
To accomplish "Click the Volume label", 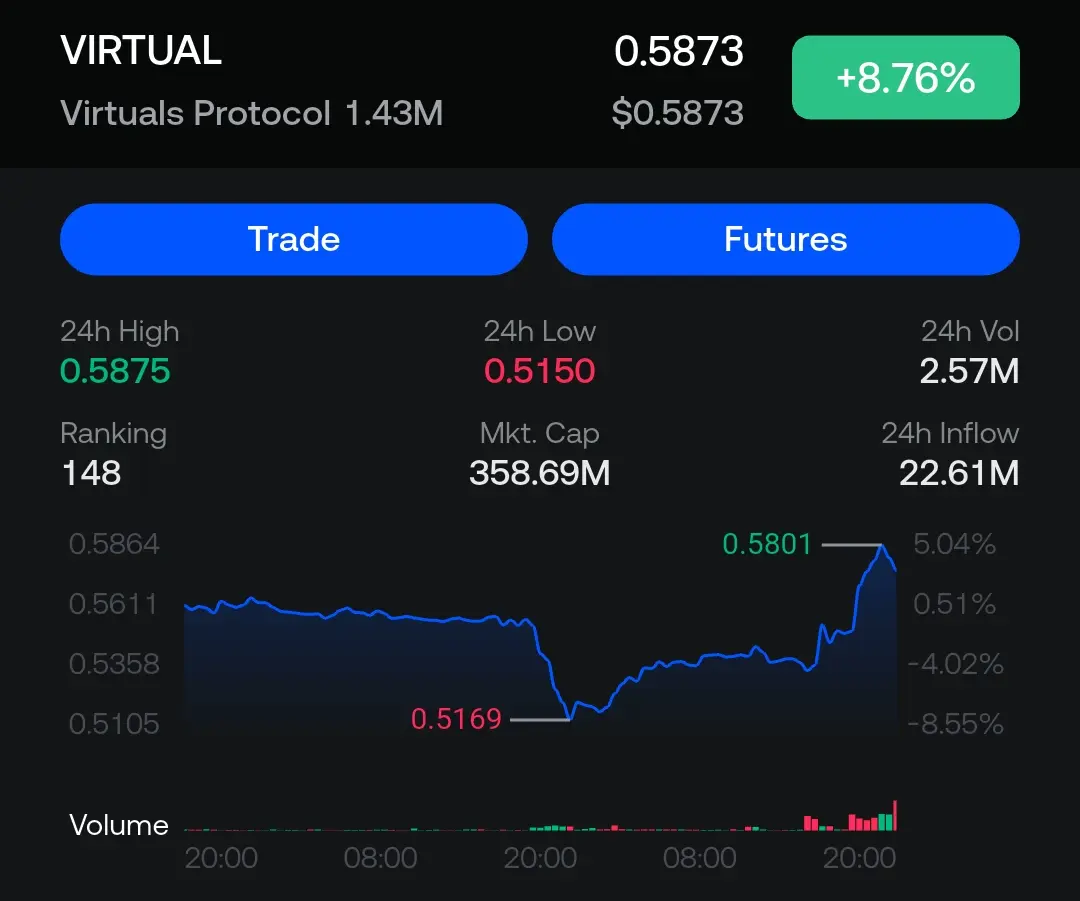I will (x=118, y=825).
